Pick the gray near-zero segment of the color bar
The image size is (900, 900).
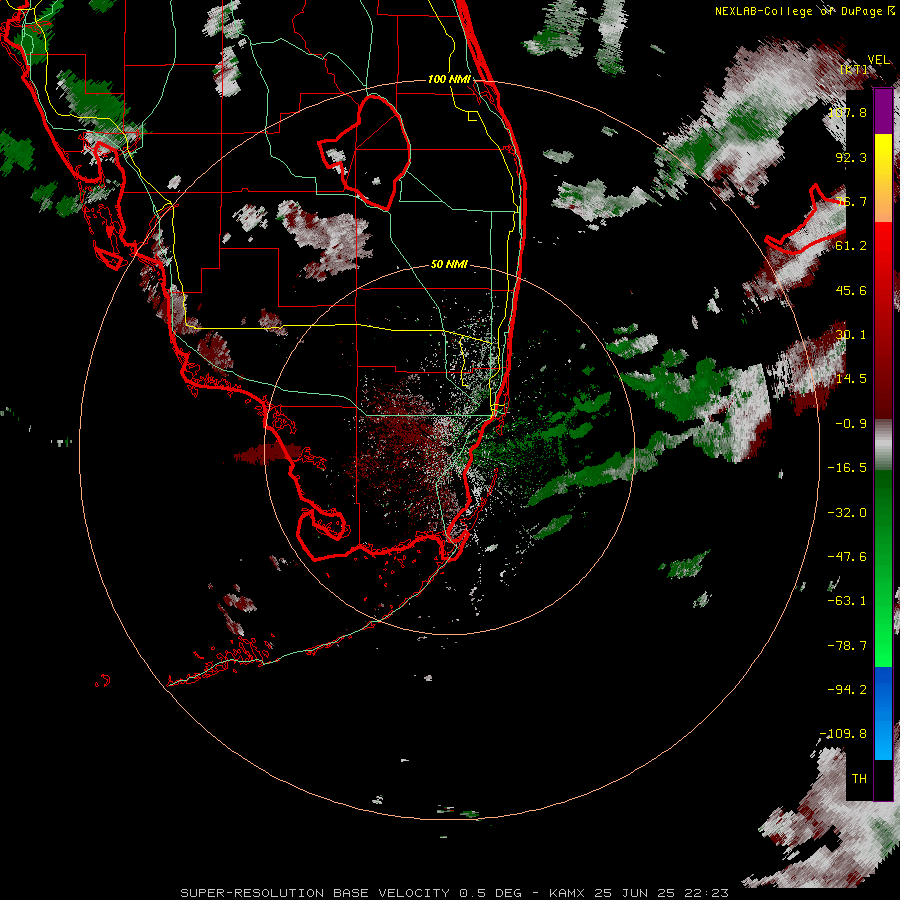883,445
